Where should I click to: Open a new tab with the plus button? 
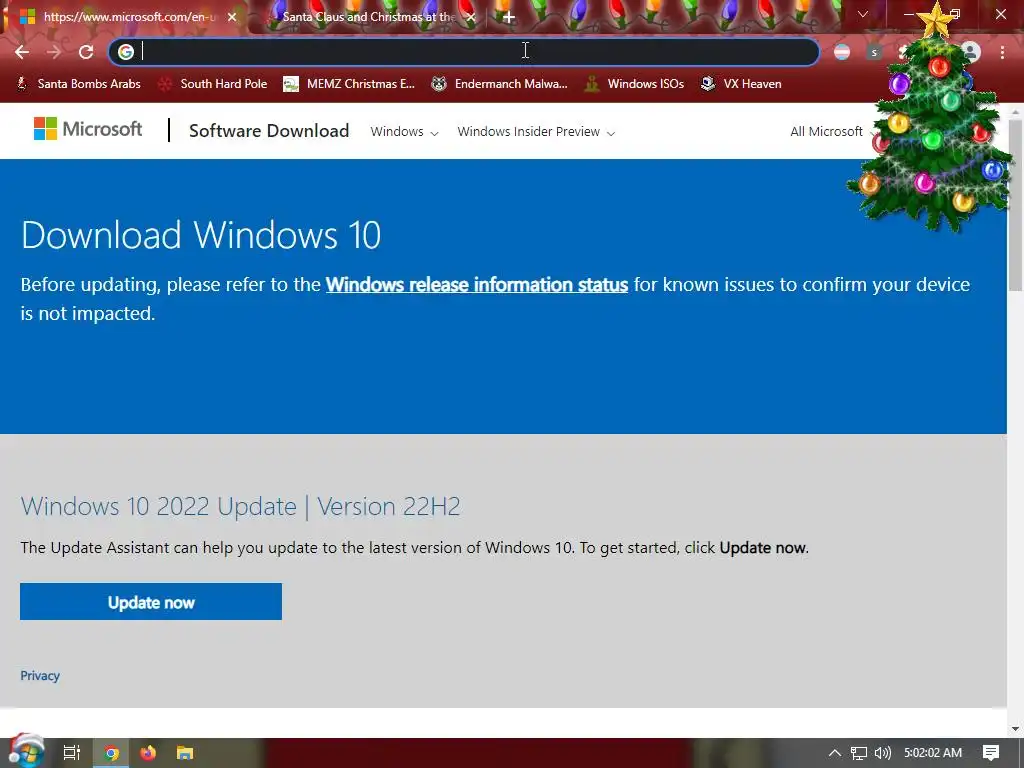509,17
